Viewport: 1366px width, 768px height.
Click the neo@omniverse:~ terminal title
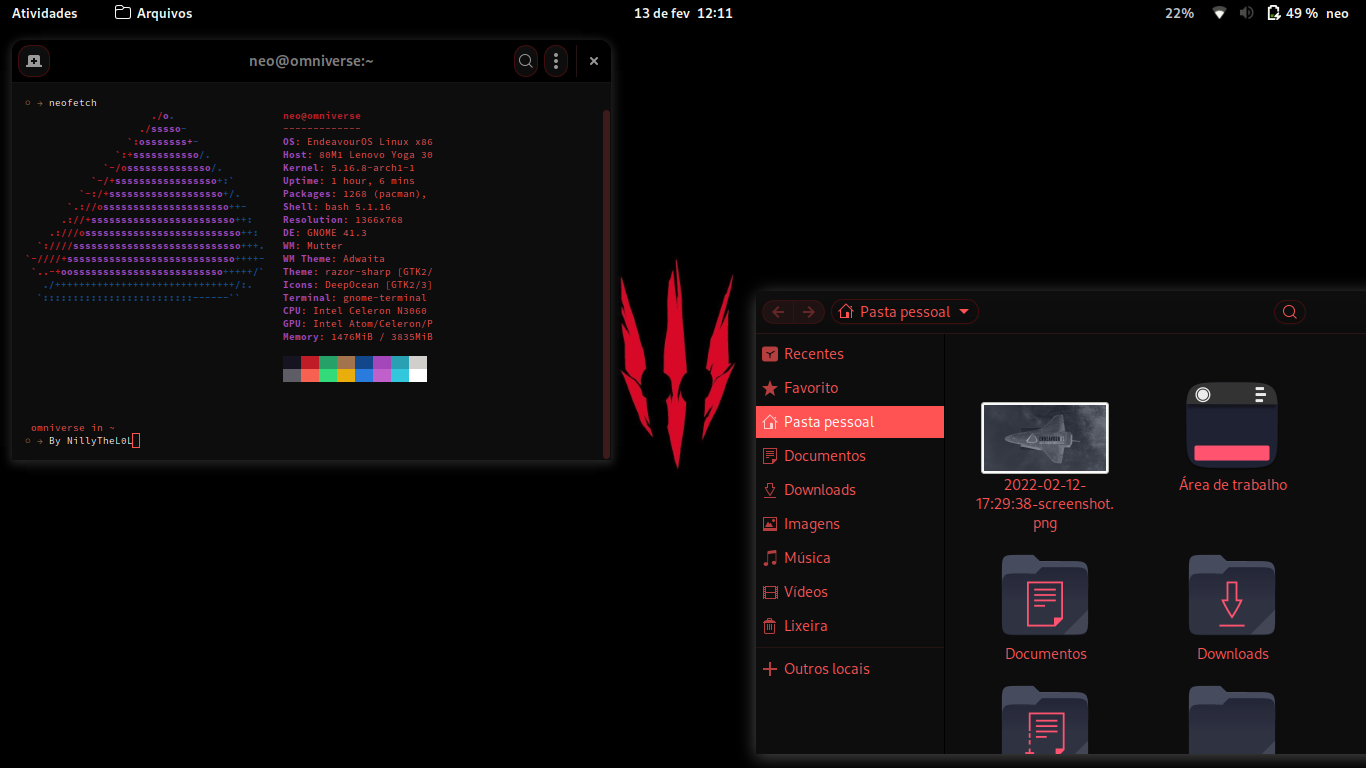(x=311, y=61)
